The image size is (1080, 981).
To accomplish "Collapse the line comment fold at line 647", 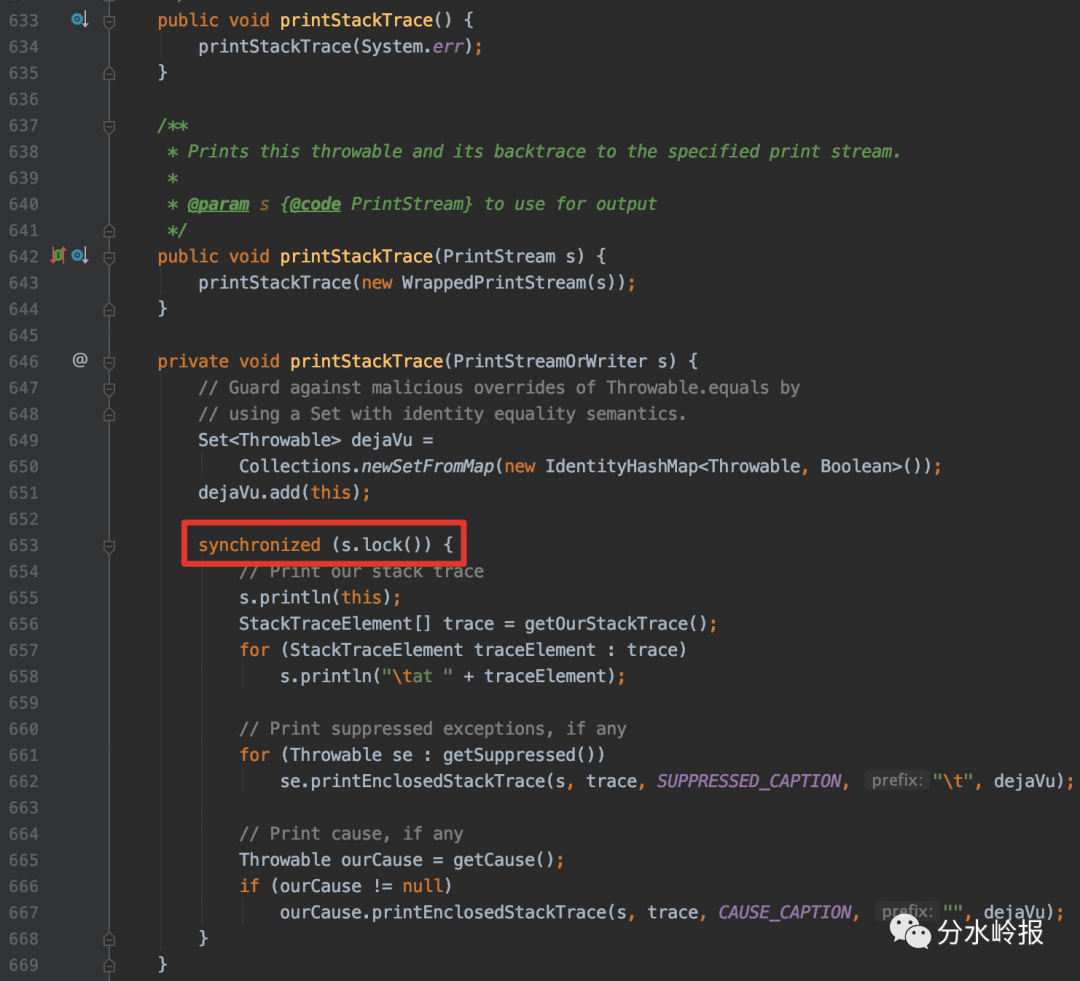I will [109, 389].
